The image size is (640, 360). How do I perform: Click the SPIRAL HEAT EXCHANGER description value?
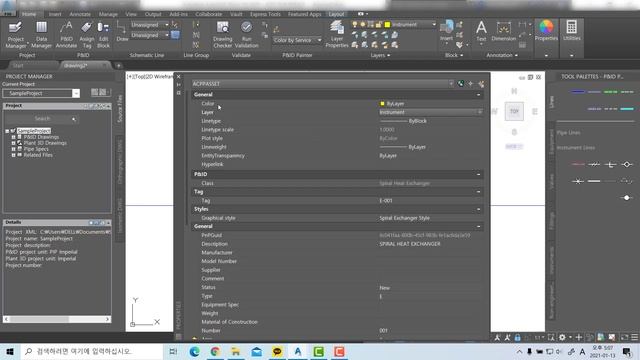[x=410, y=244]
